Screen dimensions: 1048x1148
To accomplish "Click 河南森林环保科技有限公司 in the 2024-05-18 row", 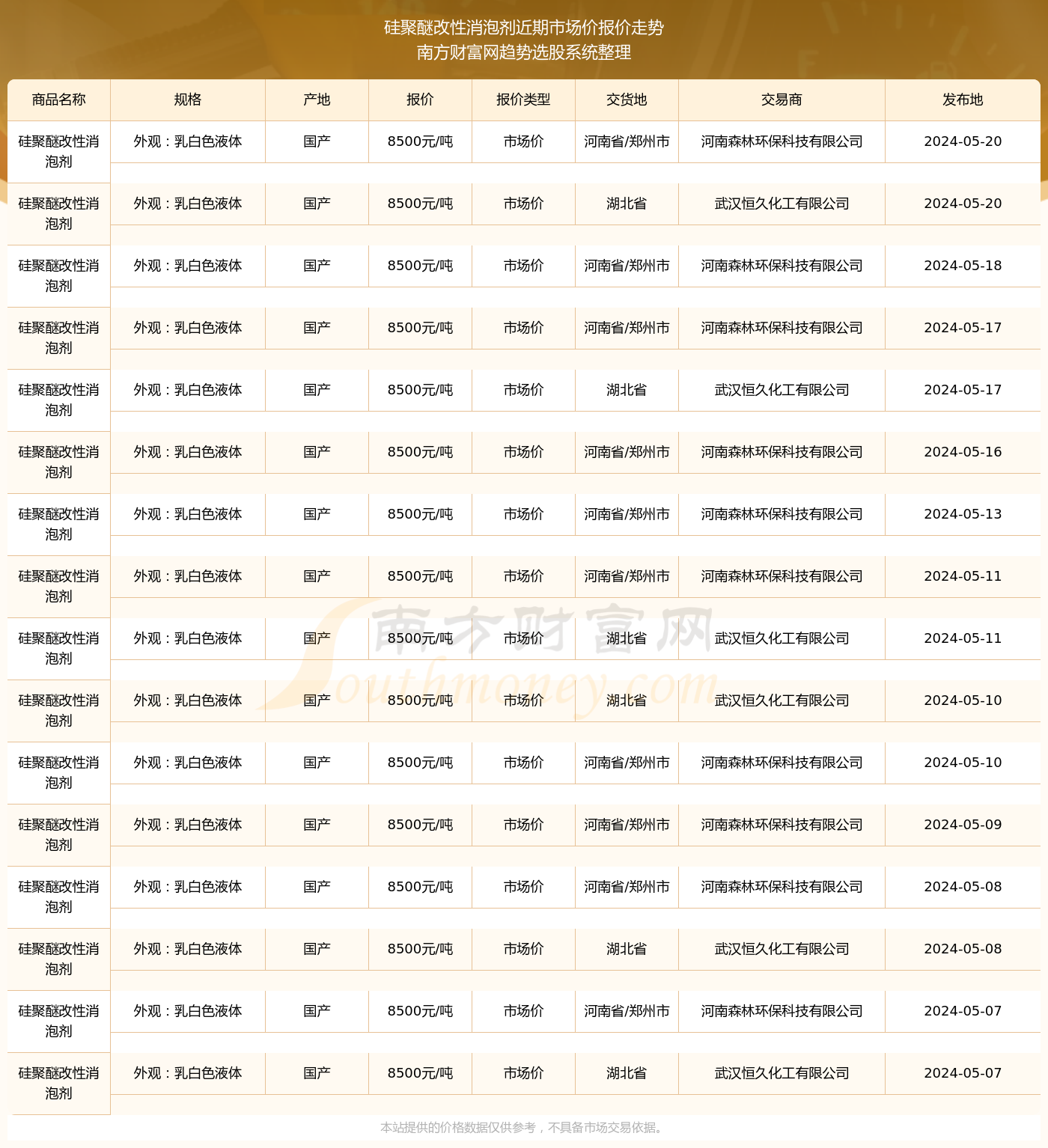I will coord(782,266).
